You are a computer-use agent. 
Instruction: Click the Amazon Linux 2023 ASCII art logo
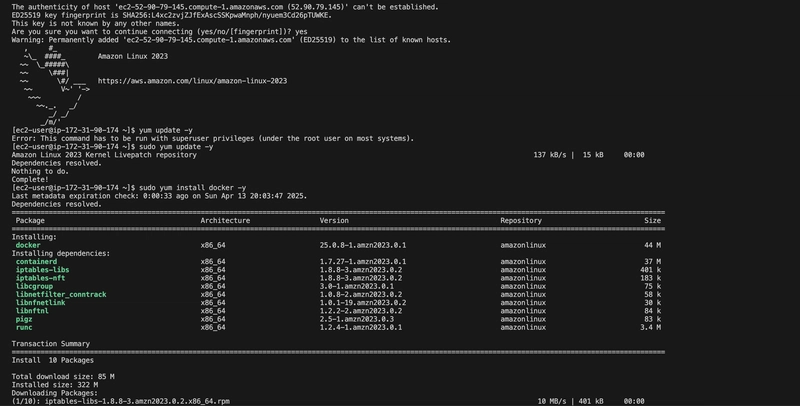[55, 85]
